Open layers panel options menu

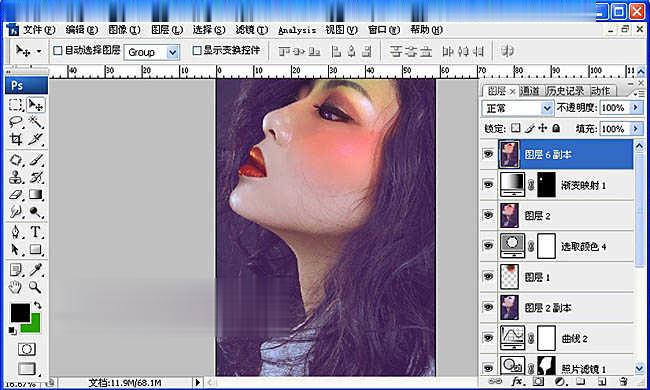point(639,94)
